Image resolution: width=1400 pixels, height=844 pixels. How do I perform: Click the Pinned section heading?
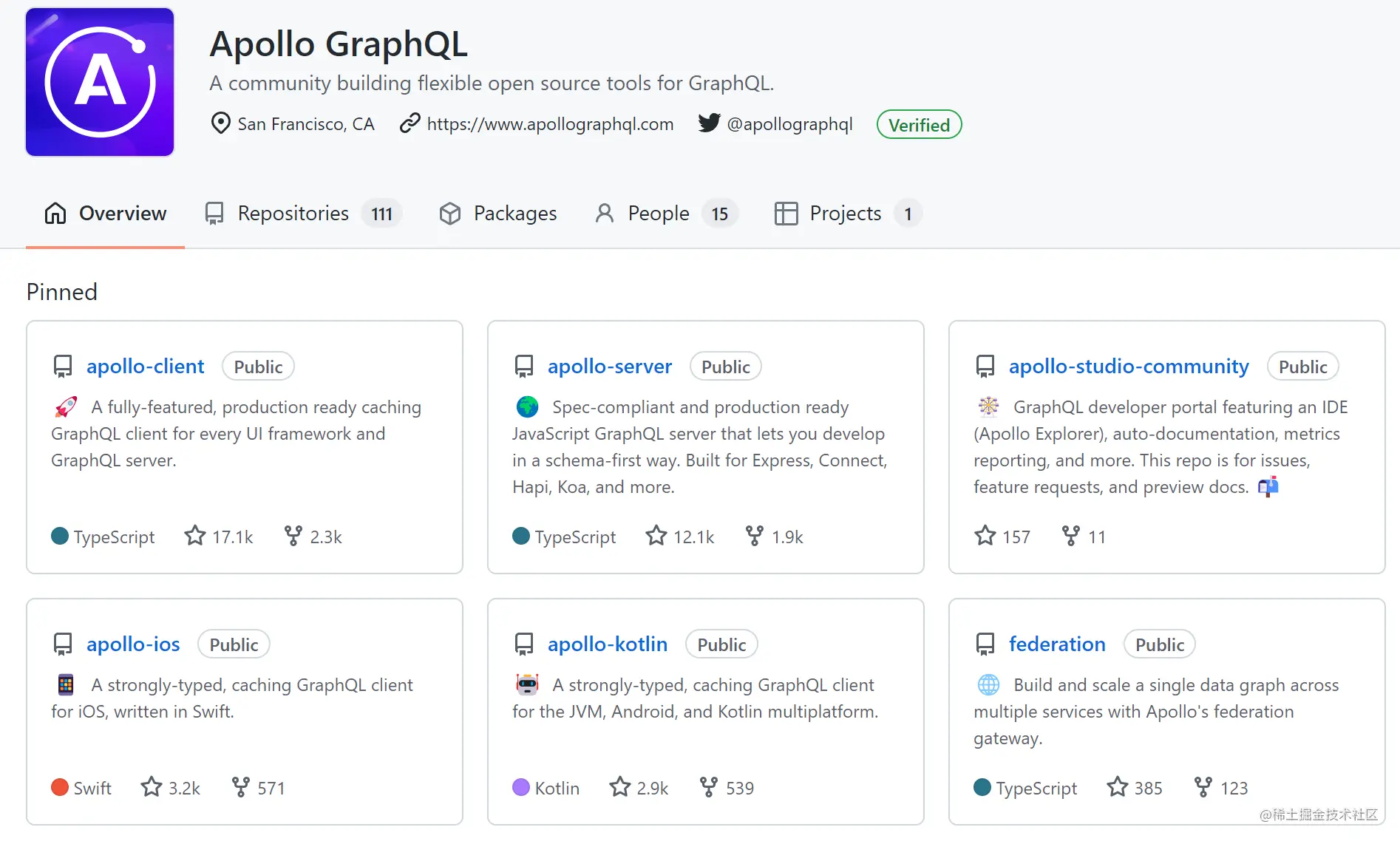[62, 292]
